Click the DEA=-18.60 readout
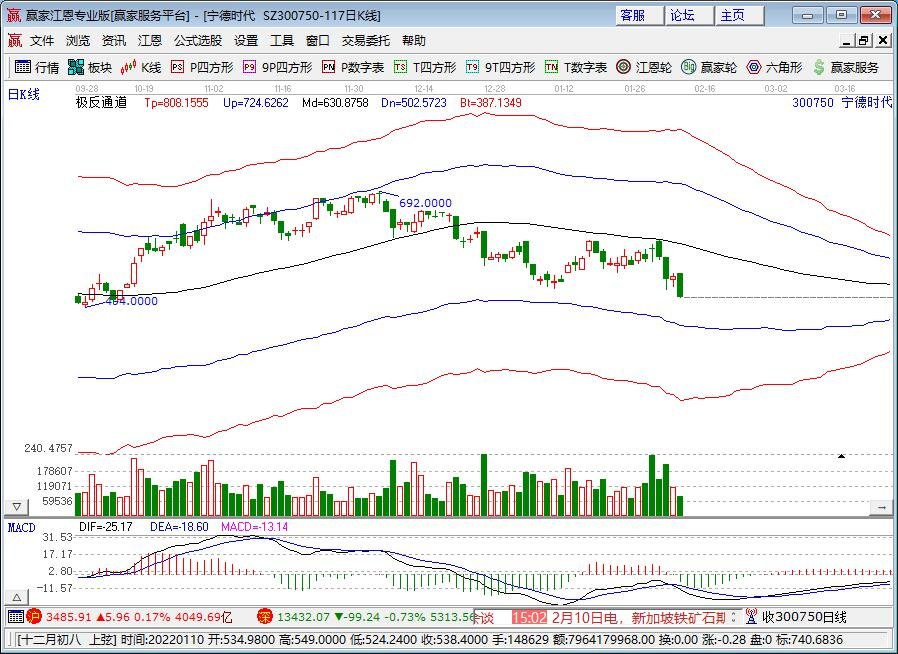 (179, 527)
